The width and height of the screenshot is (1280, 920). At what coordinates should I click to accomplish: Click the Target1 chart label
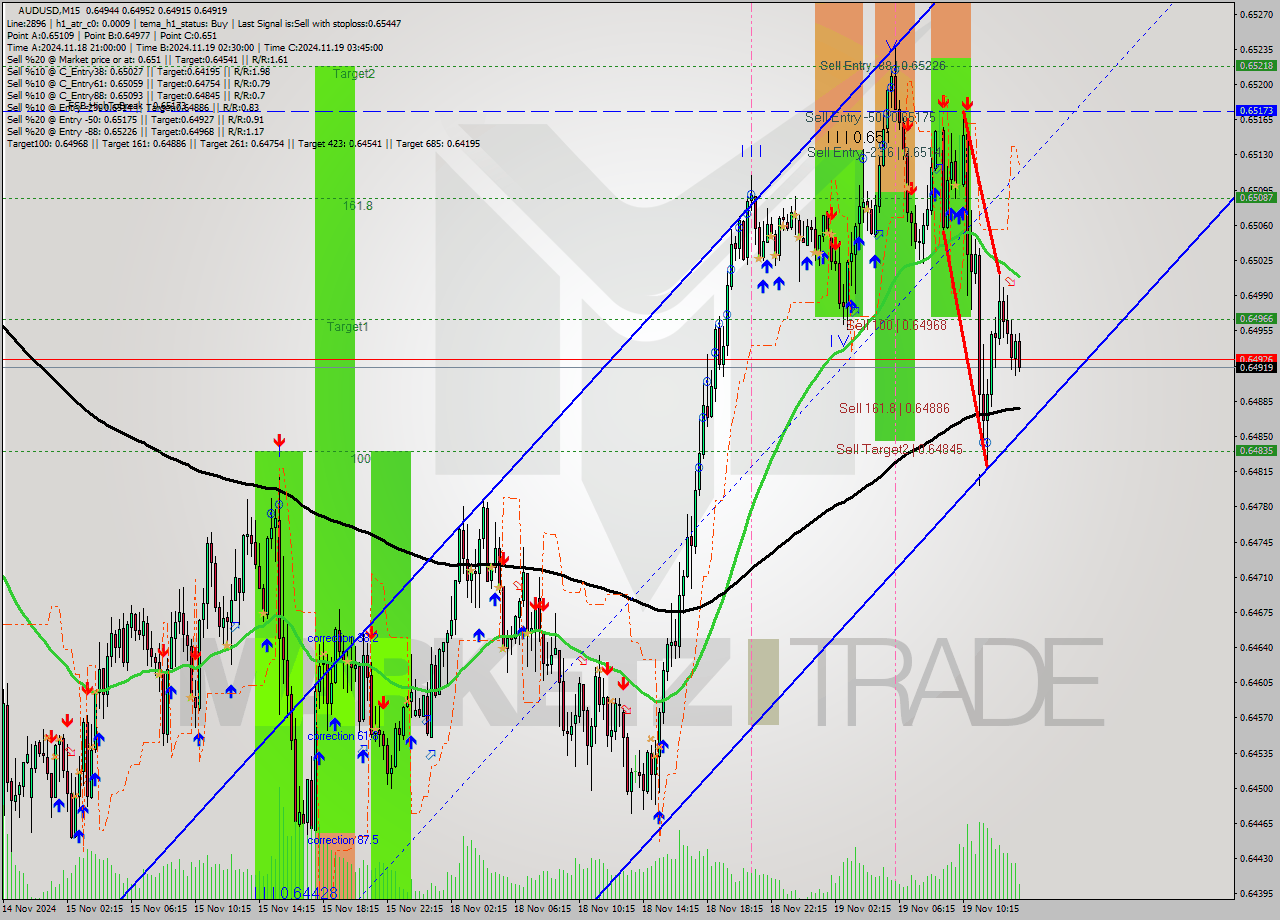347,327
